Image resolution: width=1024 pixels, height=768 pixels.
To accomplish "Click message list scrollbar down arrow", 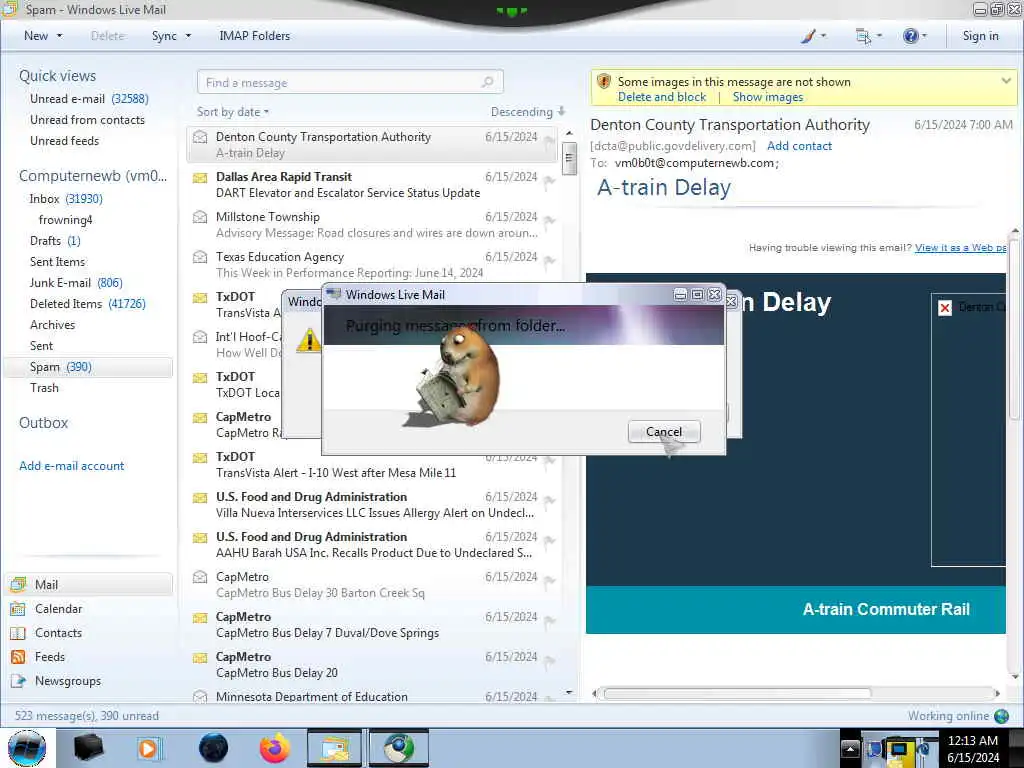I will pos(569,692).
